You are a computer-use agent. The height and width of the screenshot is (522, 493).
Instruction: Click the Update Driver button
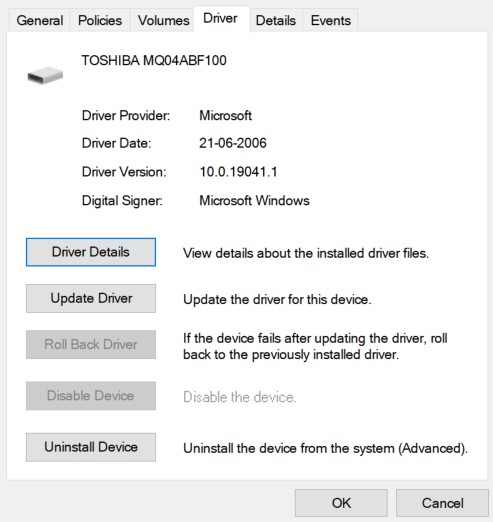tap(91, 298)
